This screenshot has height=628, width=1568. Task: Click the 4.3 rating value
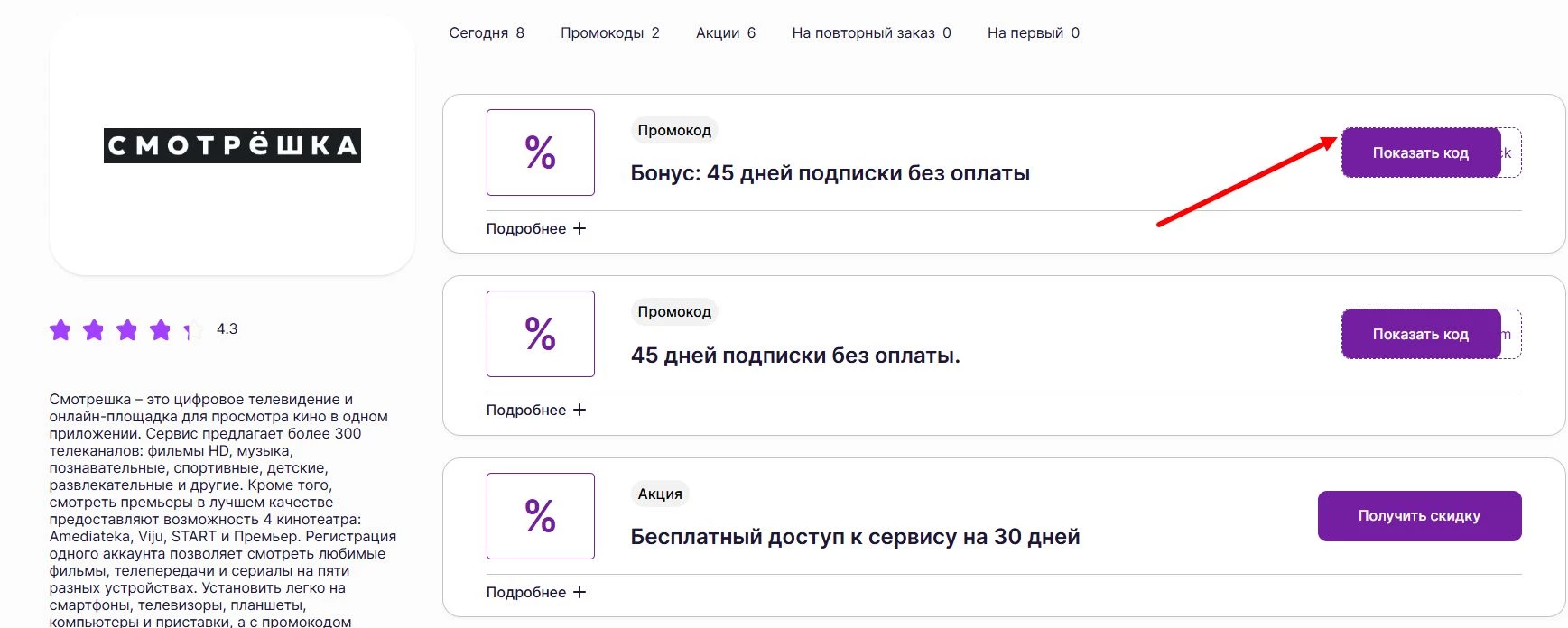227,329
